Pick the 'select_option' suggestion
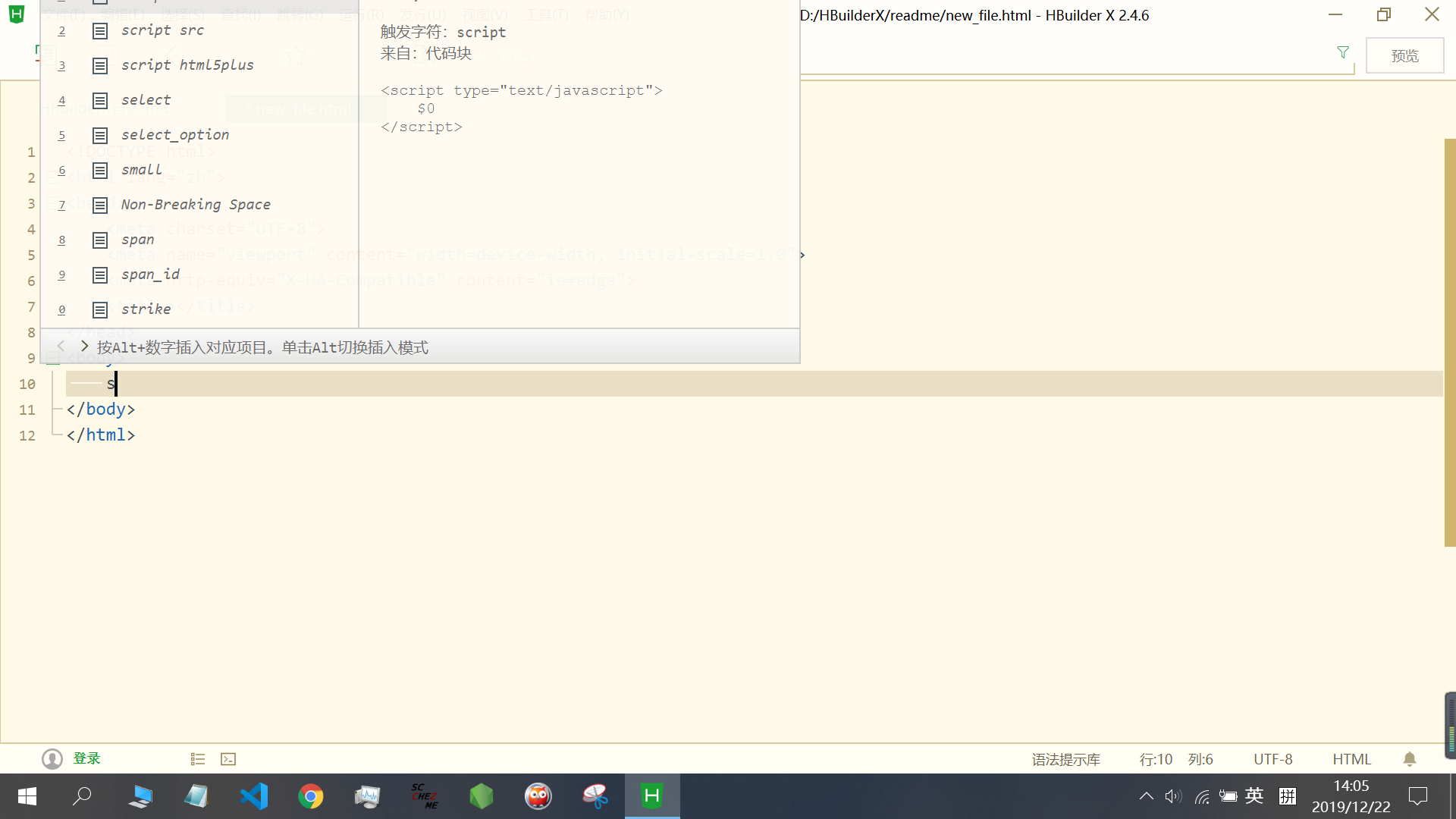The width and height of the screenshot is (1456, 819). coord(199,135)
